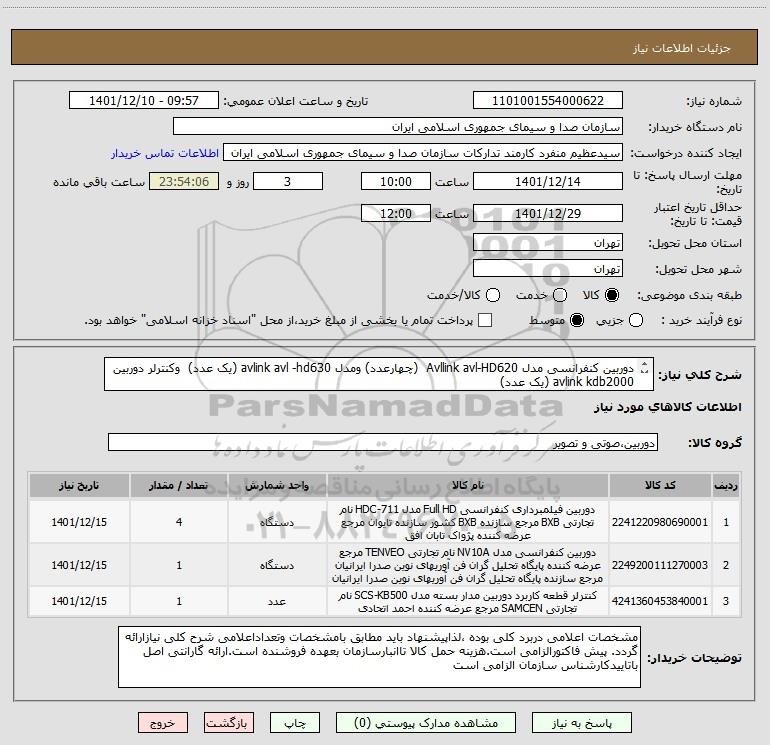The height and width of the screenshot is (745, 770).
Task: Click the deadline time field 10:00
Action: (396, 181)
